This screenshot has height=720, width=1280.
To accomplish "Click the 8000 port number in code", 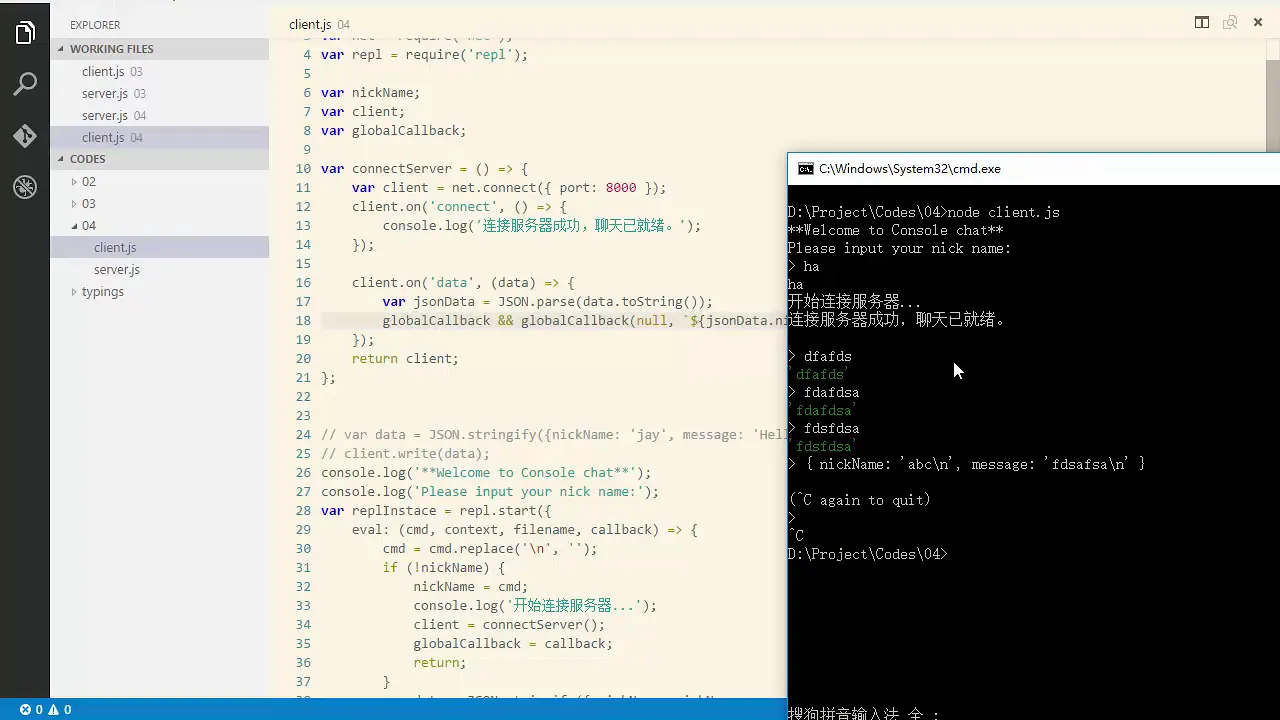I will (x=620, y=188).
